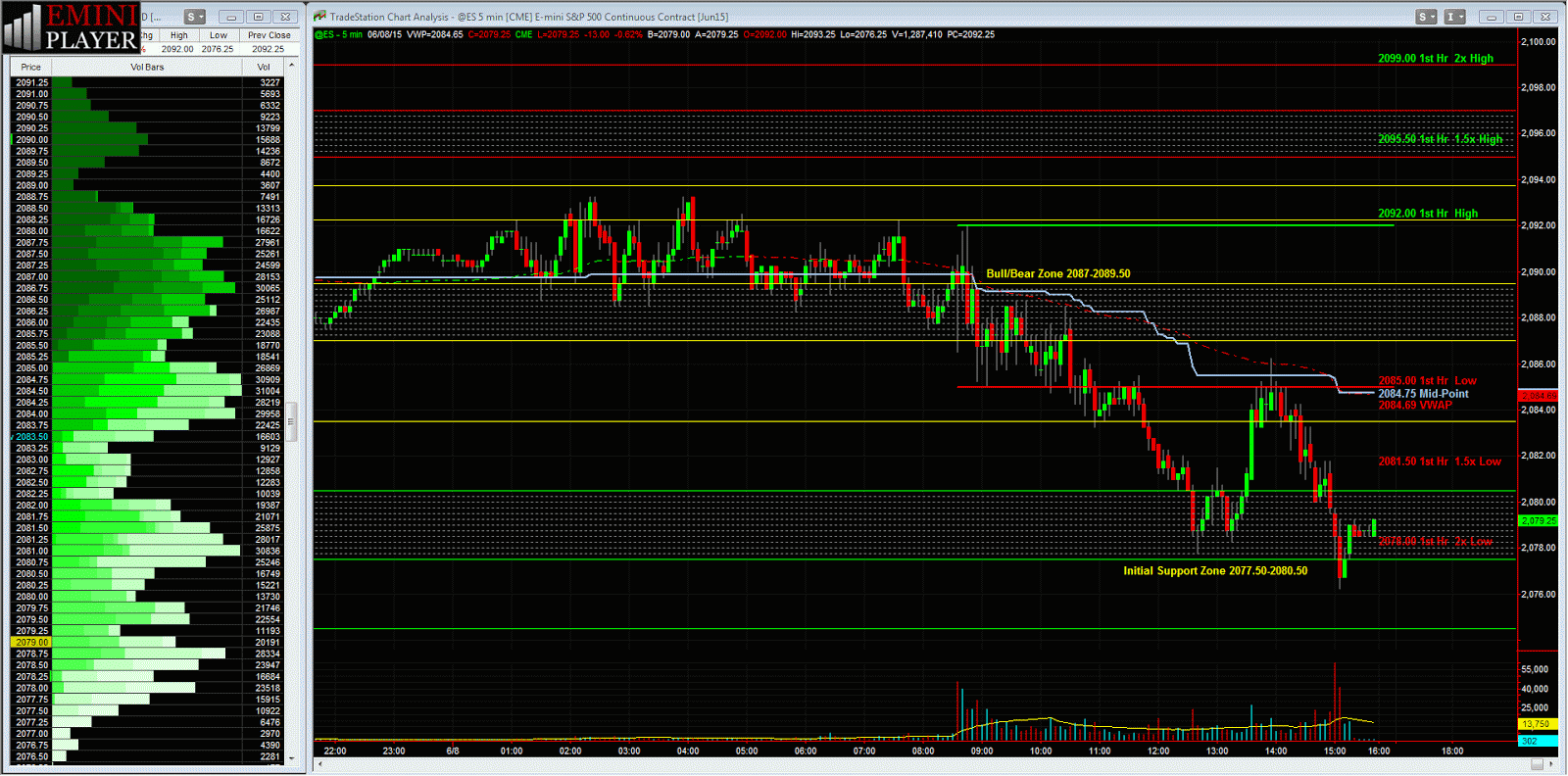
Task: Click the Vol column header
Action: coord(264,67)
